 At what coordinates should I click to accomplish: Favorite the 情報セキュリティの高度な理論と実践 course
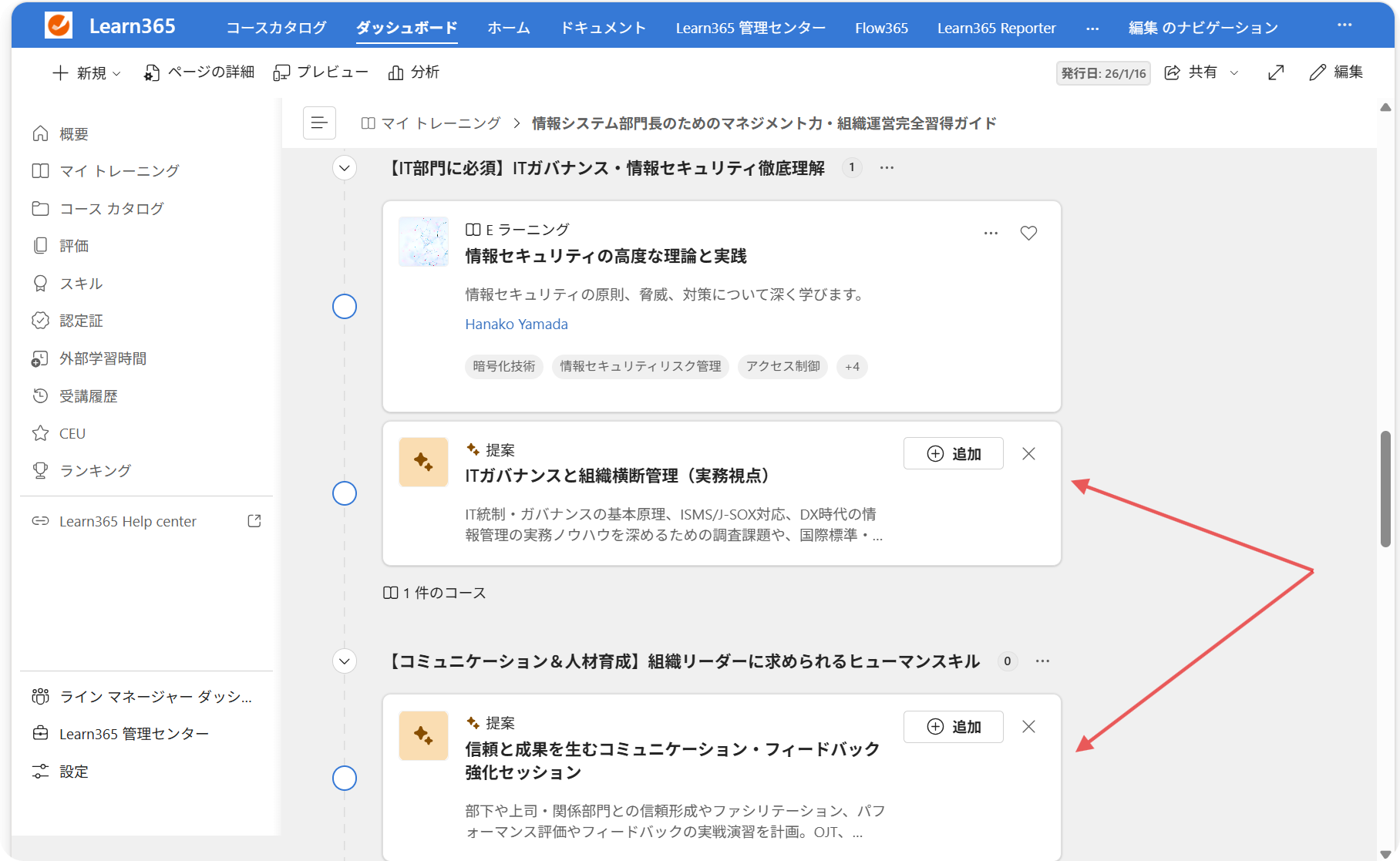[x=1028, y=233]
